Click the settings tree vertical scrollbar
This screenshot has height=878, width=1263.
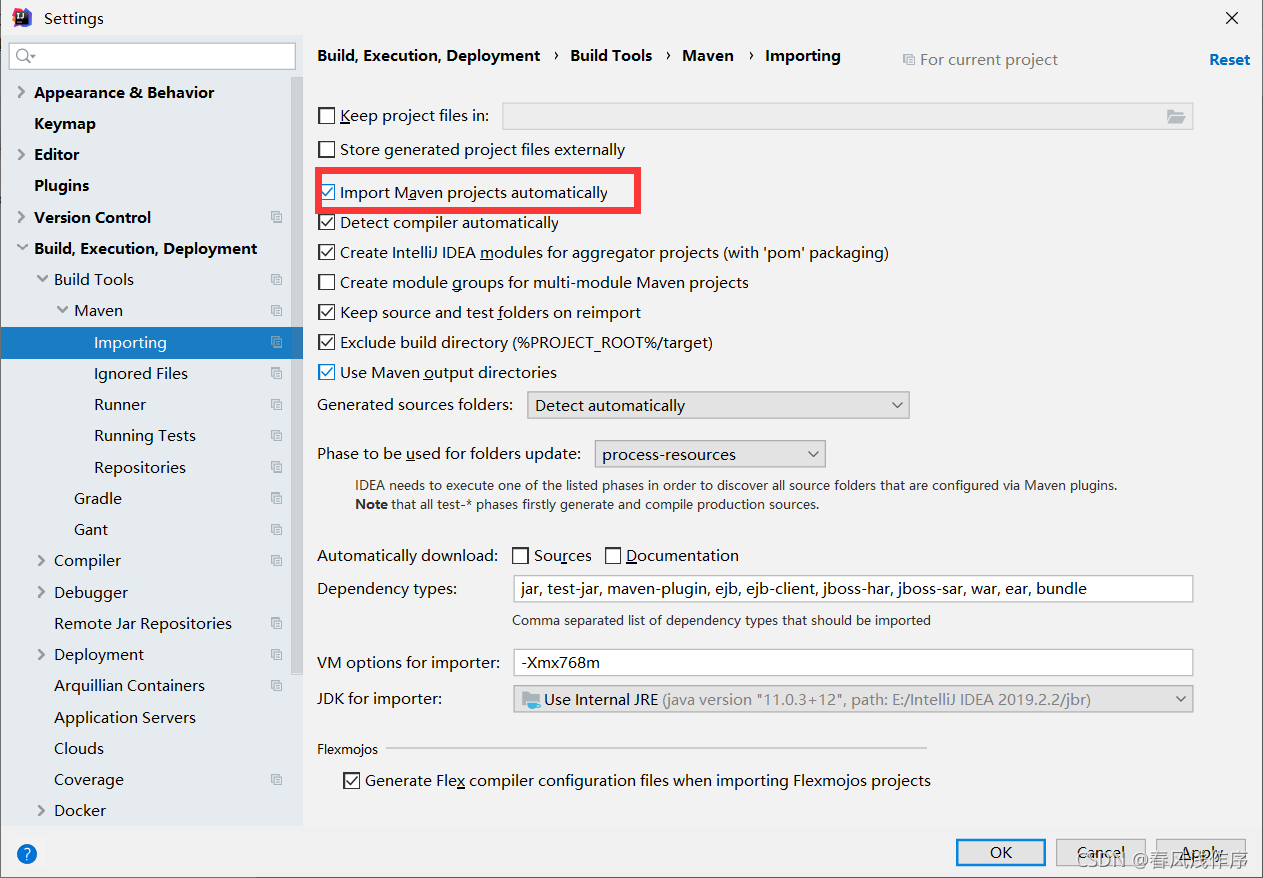297,375
